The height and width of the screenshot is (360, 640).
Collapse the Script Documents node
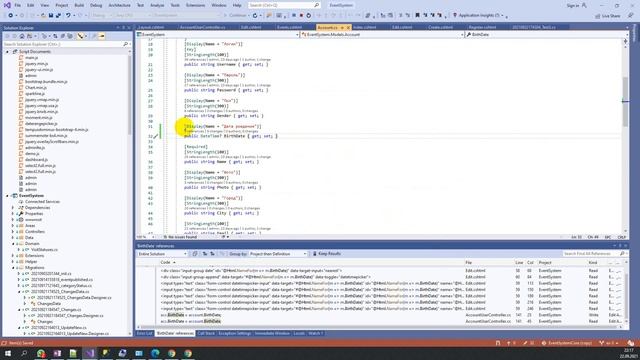(7, 52)
